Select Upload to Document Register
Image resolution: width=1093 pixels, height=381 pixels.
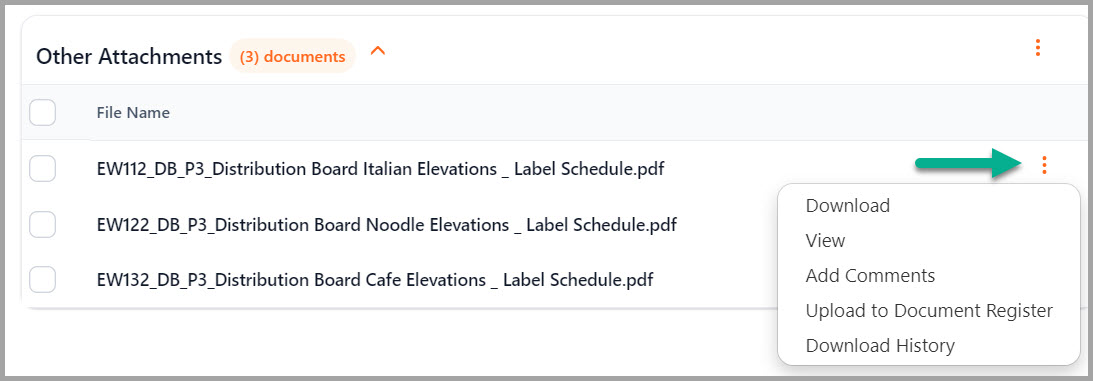point(929,310)
